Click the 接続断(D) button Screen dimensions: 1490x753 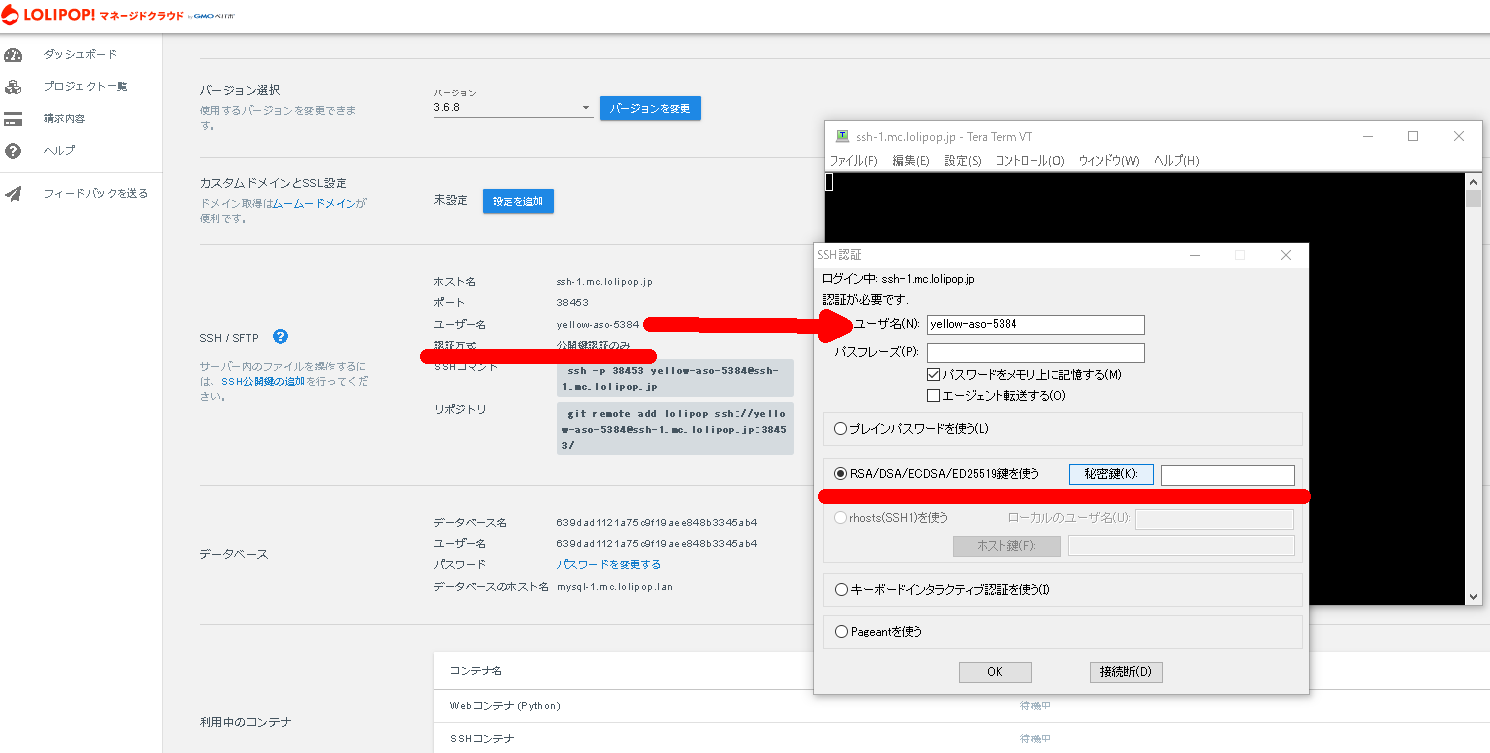pyautogui.click(x=1126, y=672)
